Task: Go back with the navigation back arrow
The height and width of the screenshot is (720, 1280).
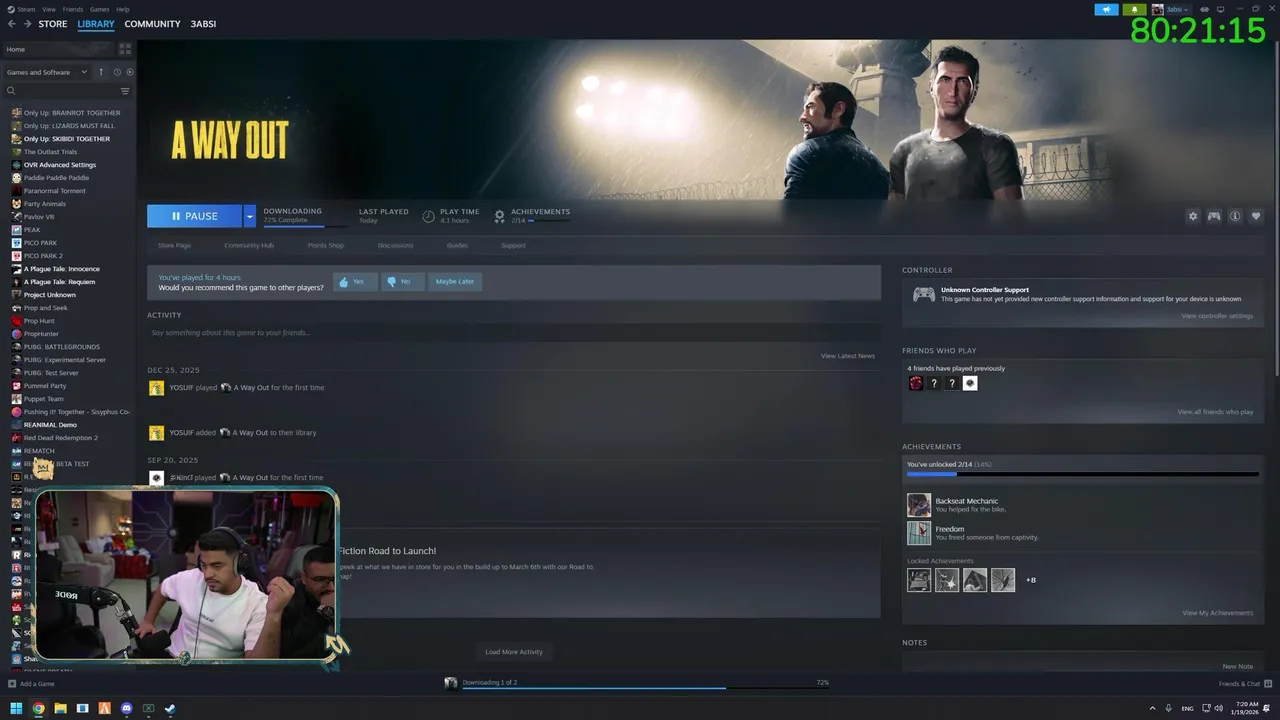Action: coord(11,24)
